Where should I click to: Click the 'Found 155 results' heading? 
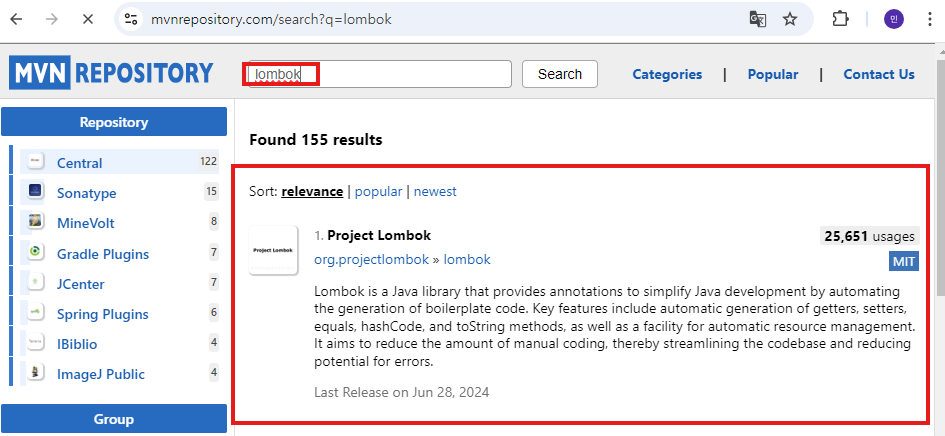pyautogui.click(x=316, y=140)
